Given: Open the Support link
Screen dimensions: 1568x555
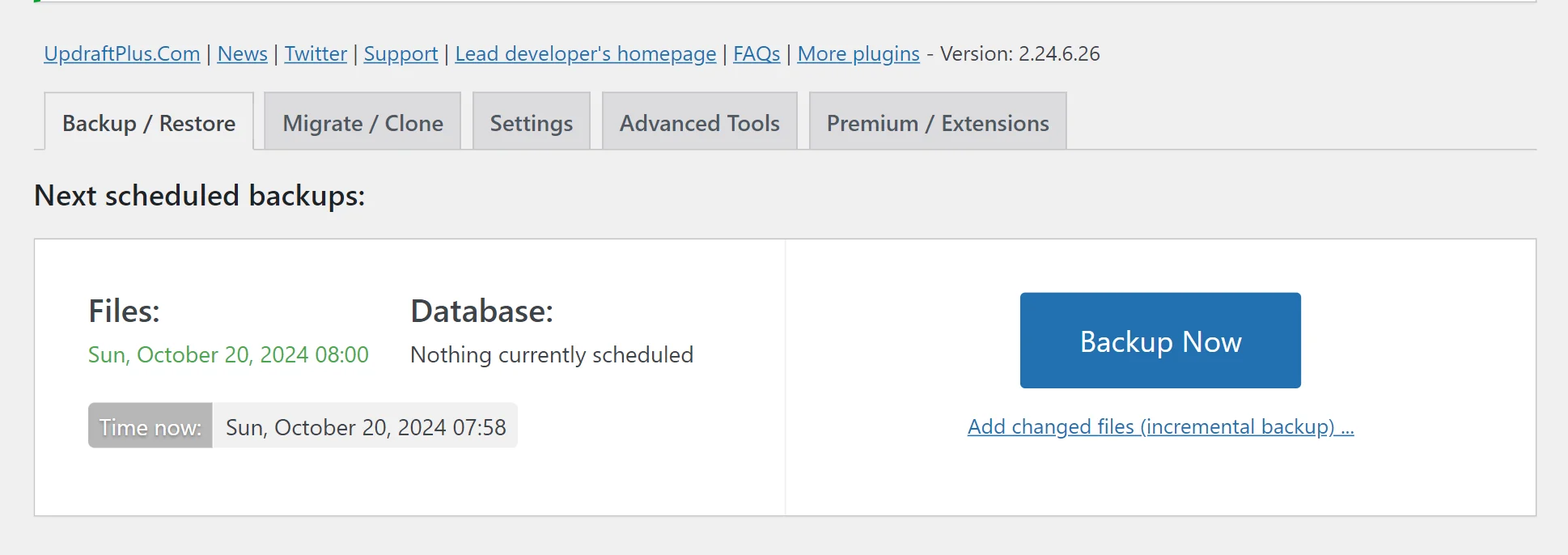Looking at the screenshot, I should [400, 54].
